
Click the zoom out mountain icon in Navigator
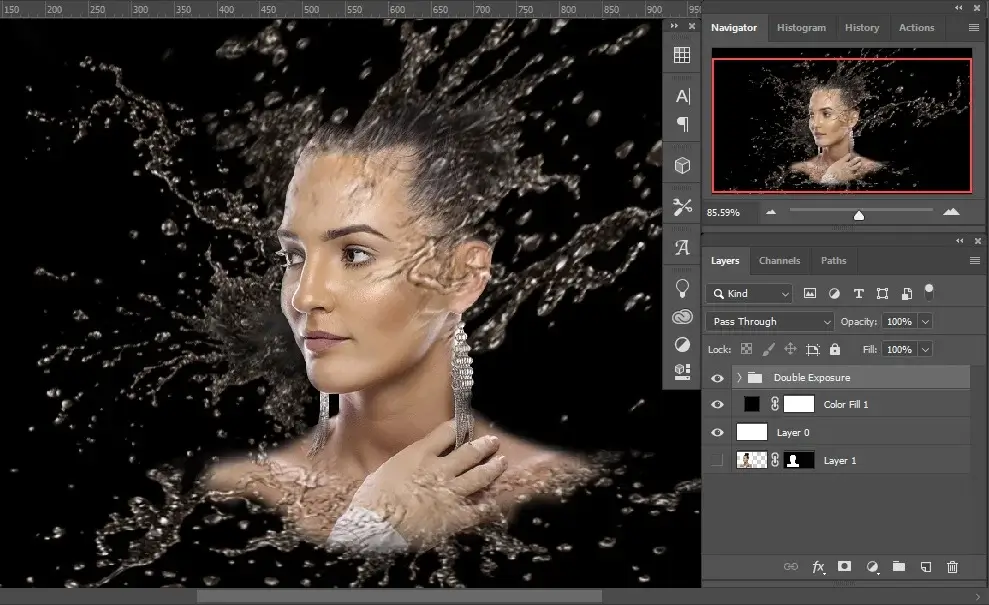tap(770, 212)
